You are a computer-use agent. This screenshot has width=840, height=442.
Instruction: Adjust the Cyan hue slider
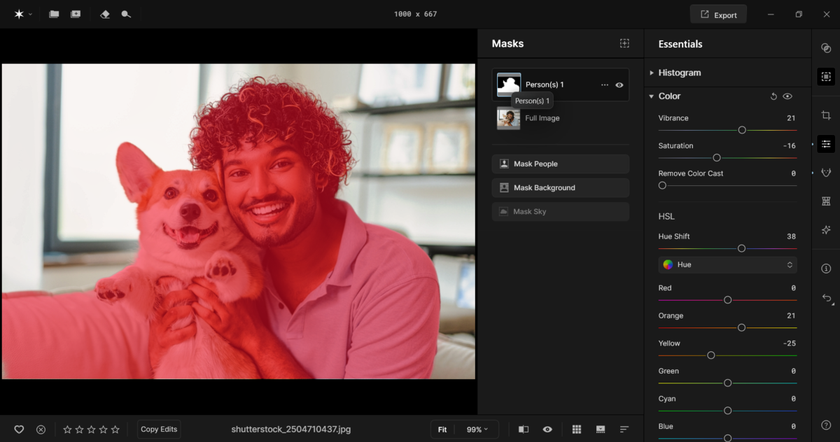coord(728,410)
